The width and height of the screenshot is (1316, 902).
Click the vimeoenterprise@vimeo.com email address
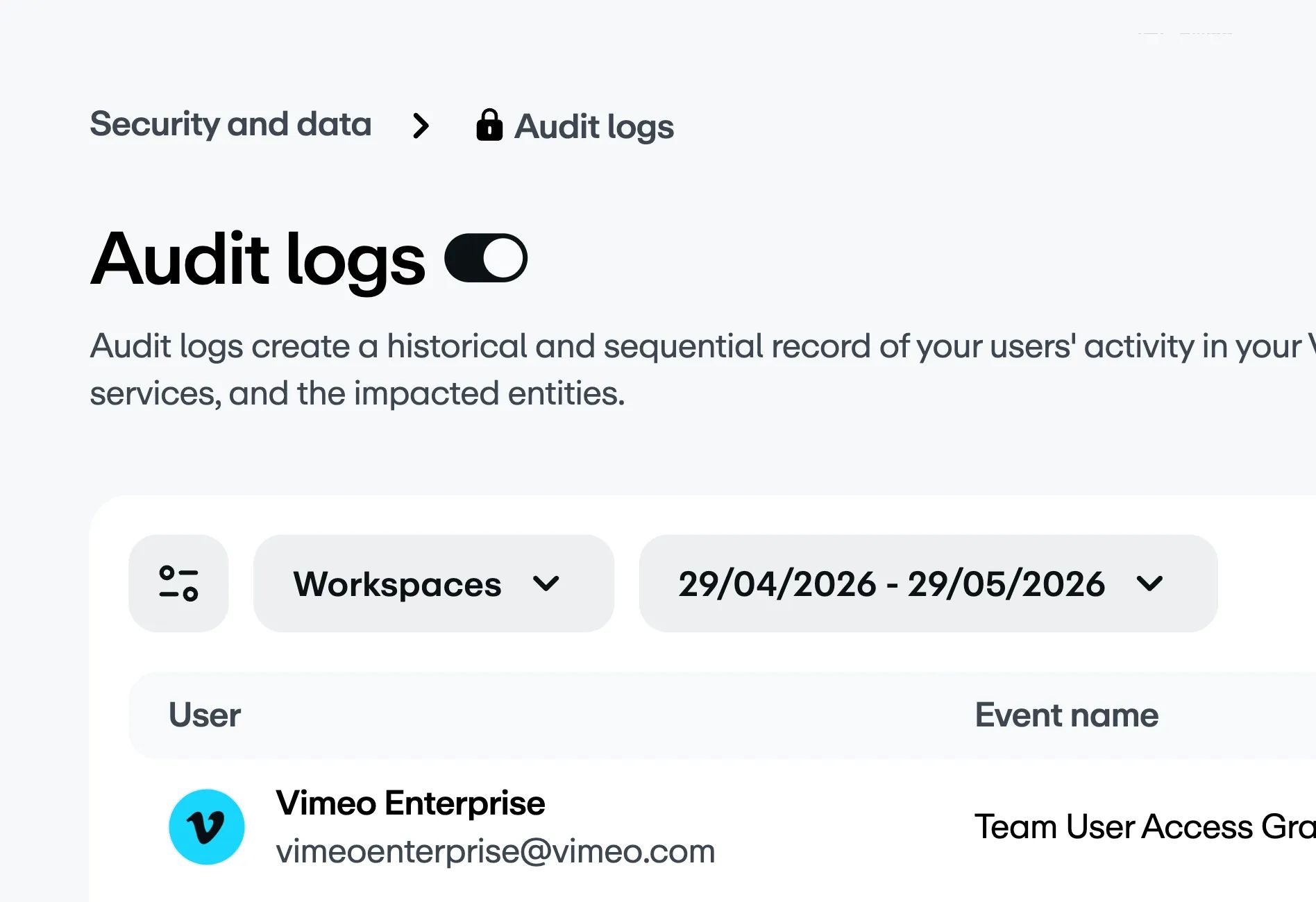pos(496,851)
